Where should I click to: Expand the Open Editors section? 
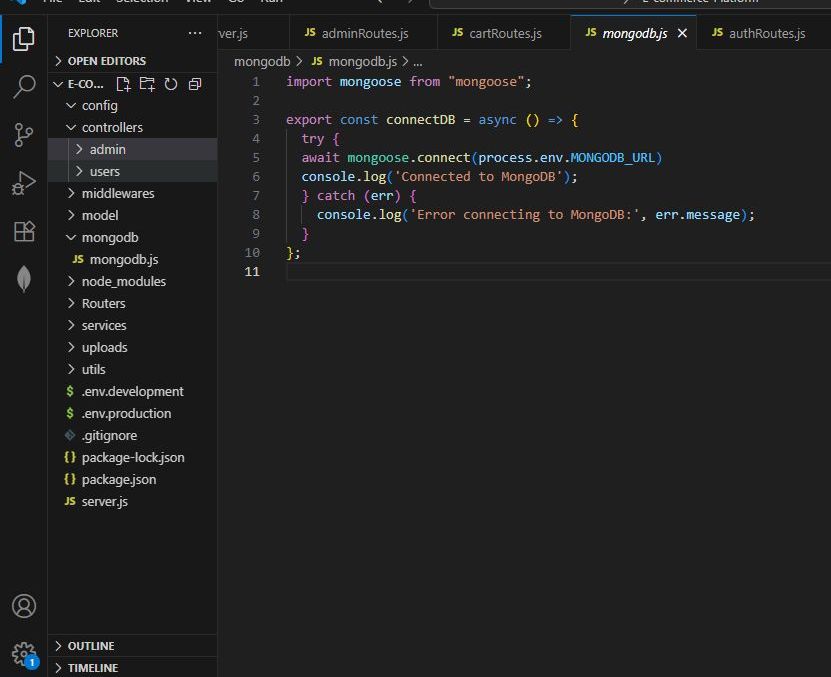point(132,61)
